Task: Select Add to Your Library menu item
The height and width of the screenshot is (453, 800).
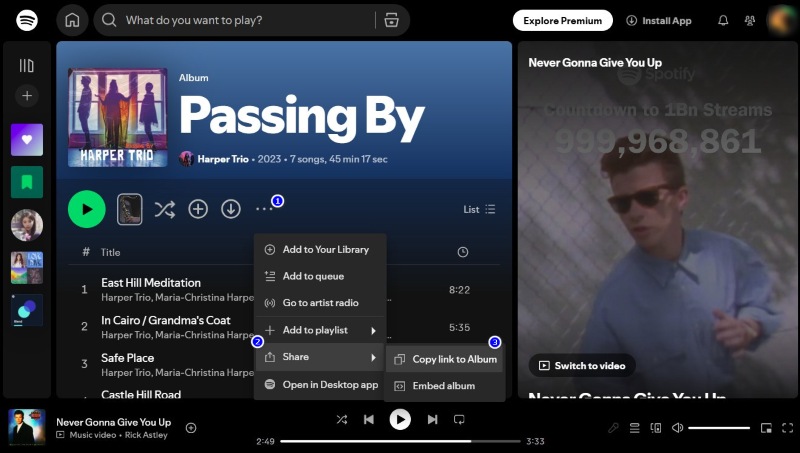Action: pyautogui.click(x=320, y=249)
